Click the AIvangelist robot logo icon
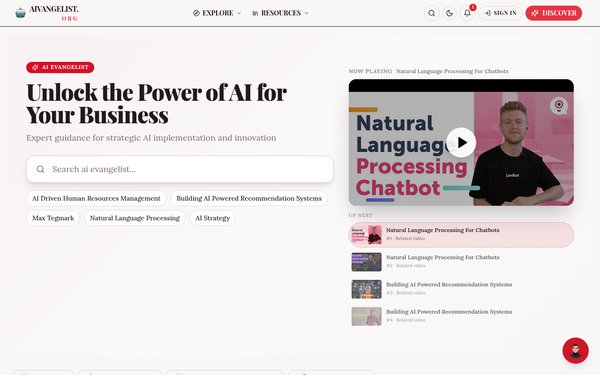Viewport: 600px width, 375px height. pyautogui.click(x=20, y=13)
